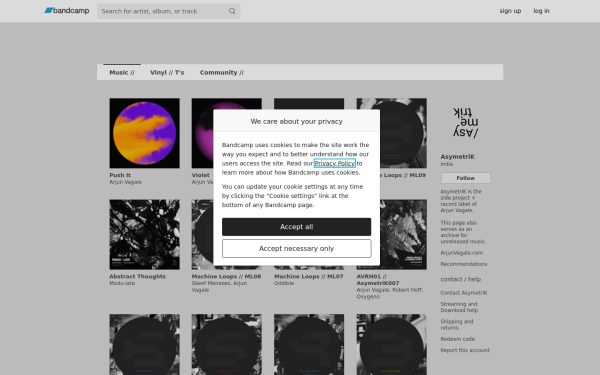Click the Push It artist name Arjun Vagale
This screenshot has height=375, width=600.
pyautogui.click(x=126, y=182)
